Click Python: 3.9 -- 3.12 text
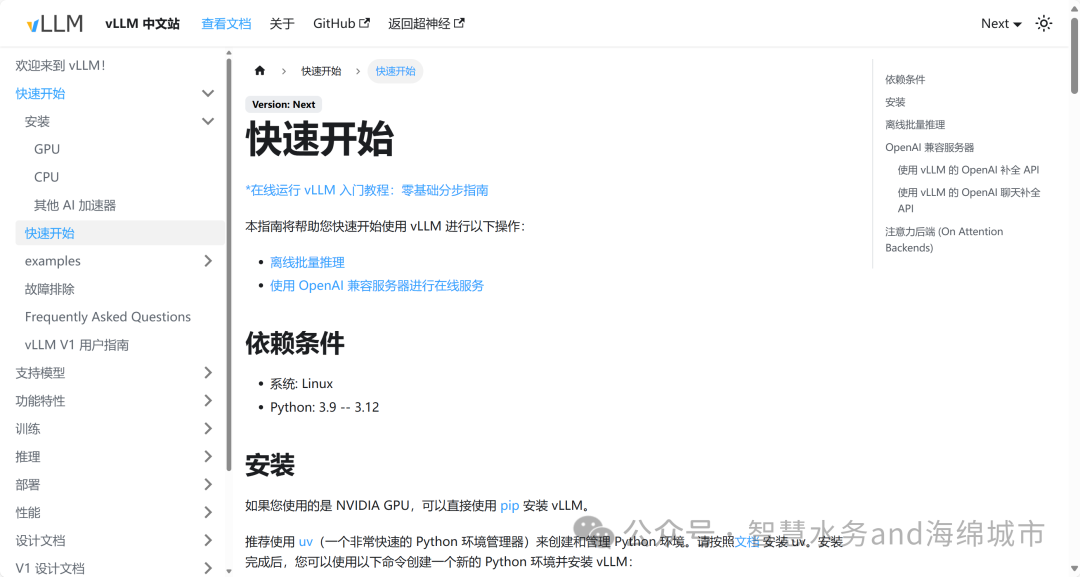This screenshot has height=577, width=1080. [324, 407]
